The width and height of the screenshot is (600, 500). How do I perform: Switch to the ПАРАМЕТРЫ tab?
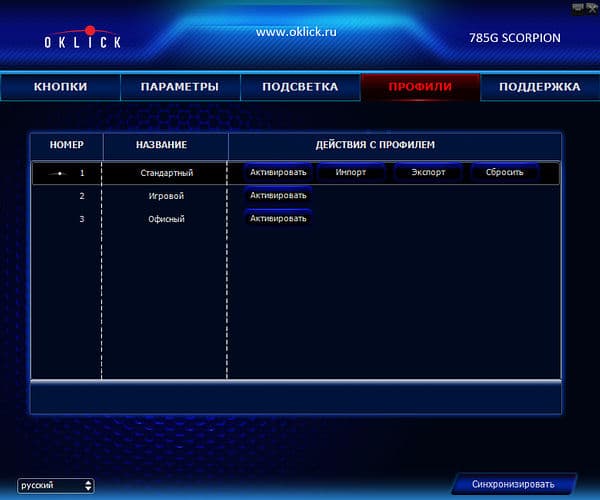(180, 87)
